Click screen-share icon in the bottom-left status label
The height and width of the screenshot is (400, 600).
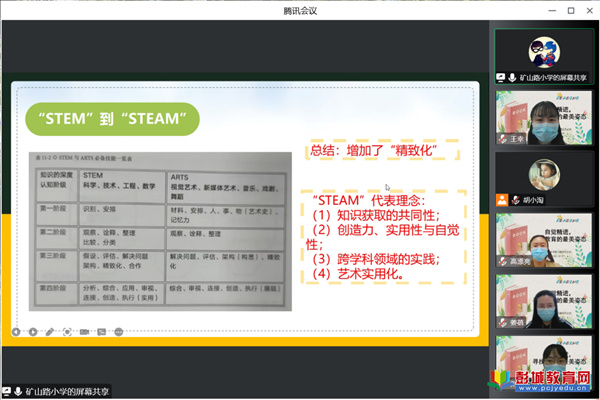6,392
